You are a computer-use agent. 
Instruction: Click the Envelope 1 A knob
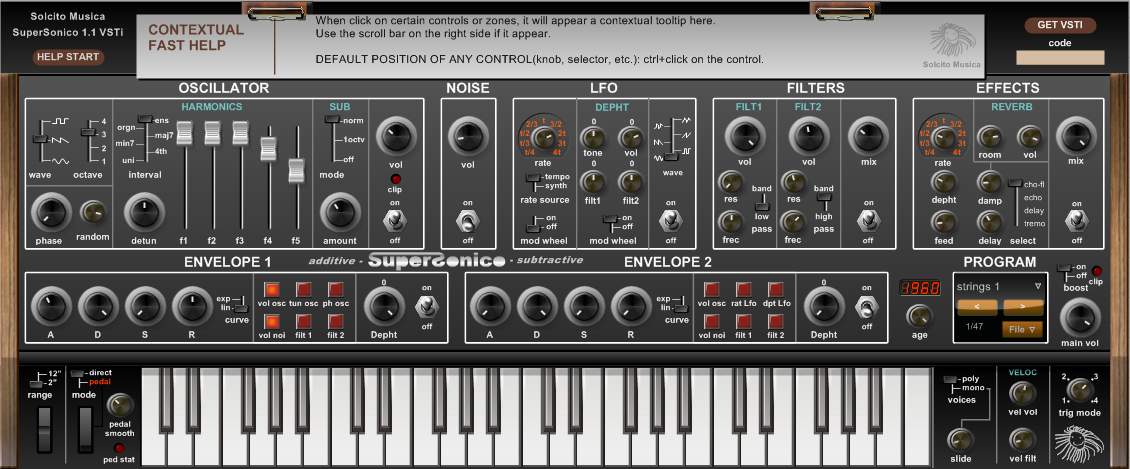(x=50, y=307)
